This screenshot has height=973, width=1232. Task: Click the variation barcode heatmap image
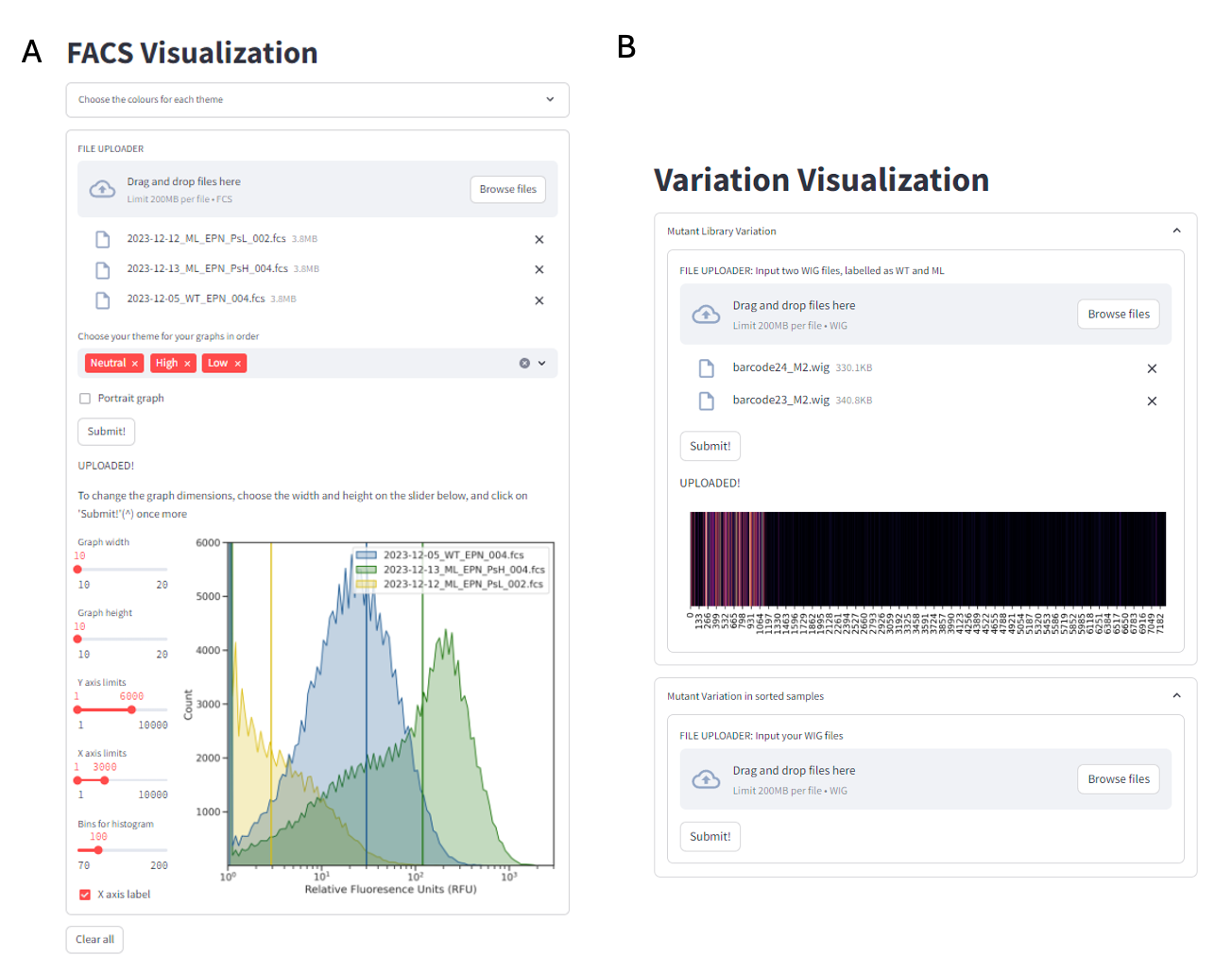click(927, 558)
